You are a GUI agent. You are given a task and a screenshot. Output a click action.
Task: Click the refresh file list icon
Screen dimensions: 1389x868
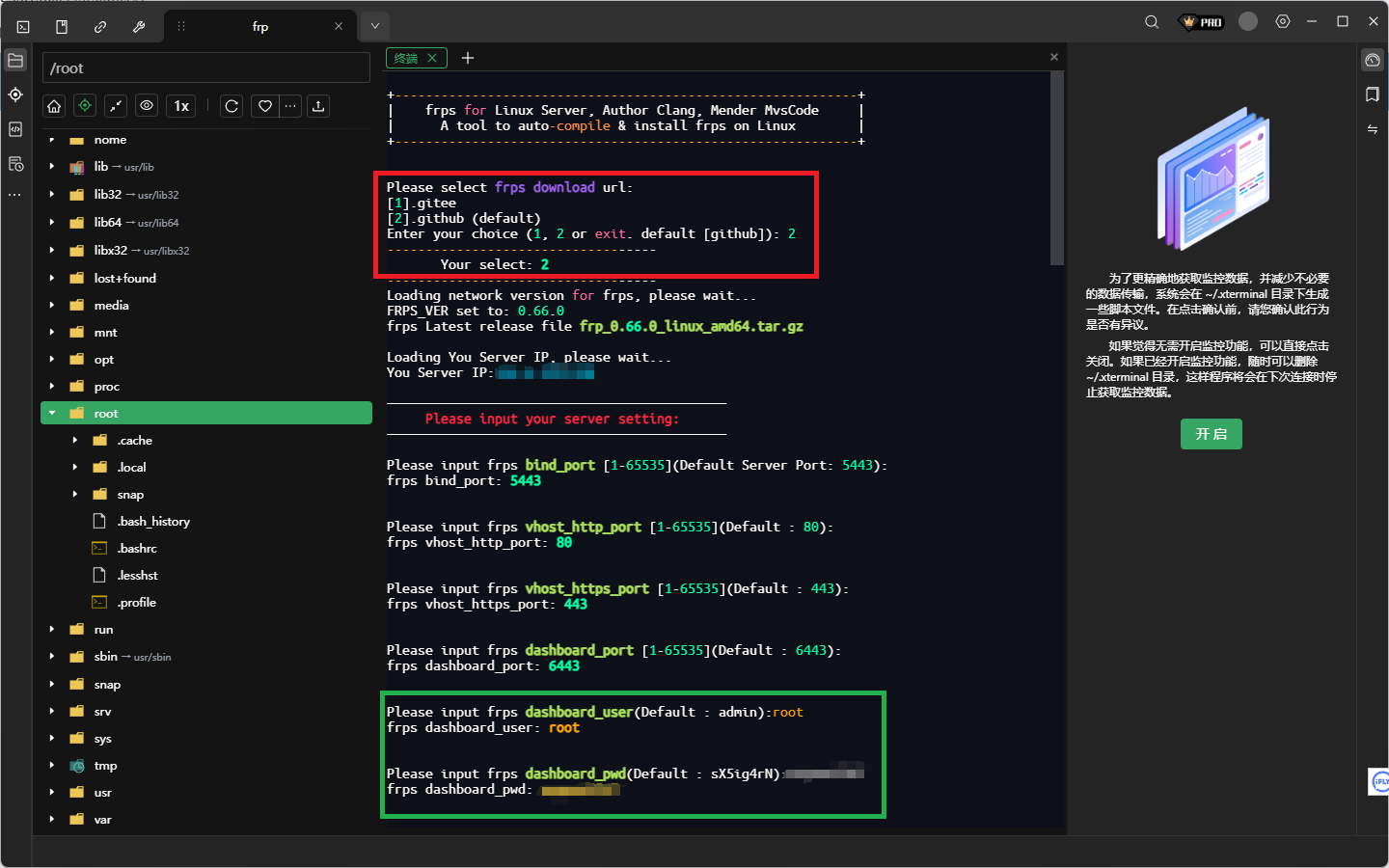coord(231,106)
